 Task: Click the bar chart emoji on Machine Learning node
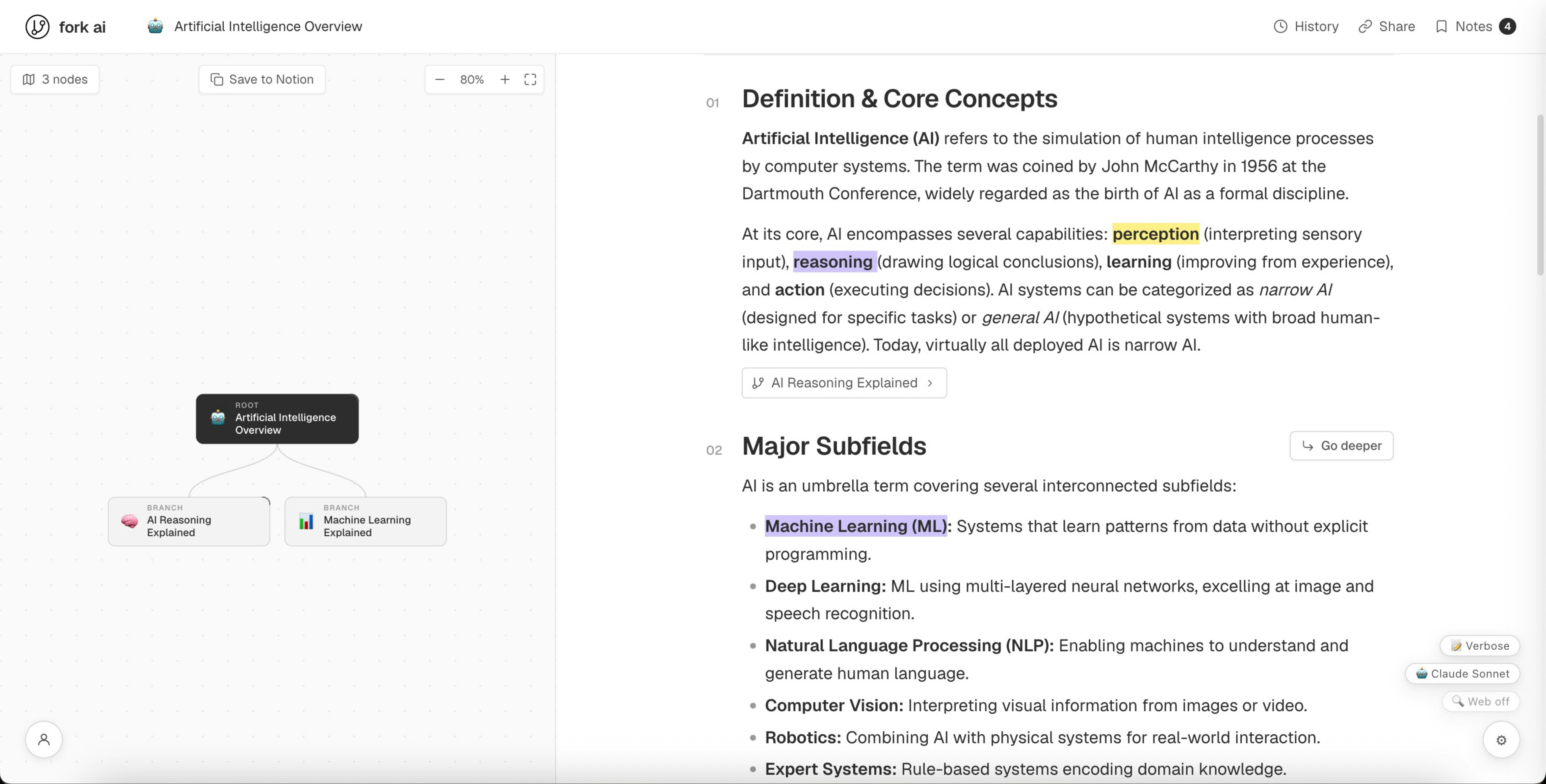pyautogui.click(x=306, y=521)
